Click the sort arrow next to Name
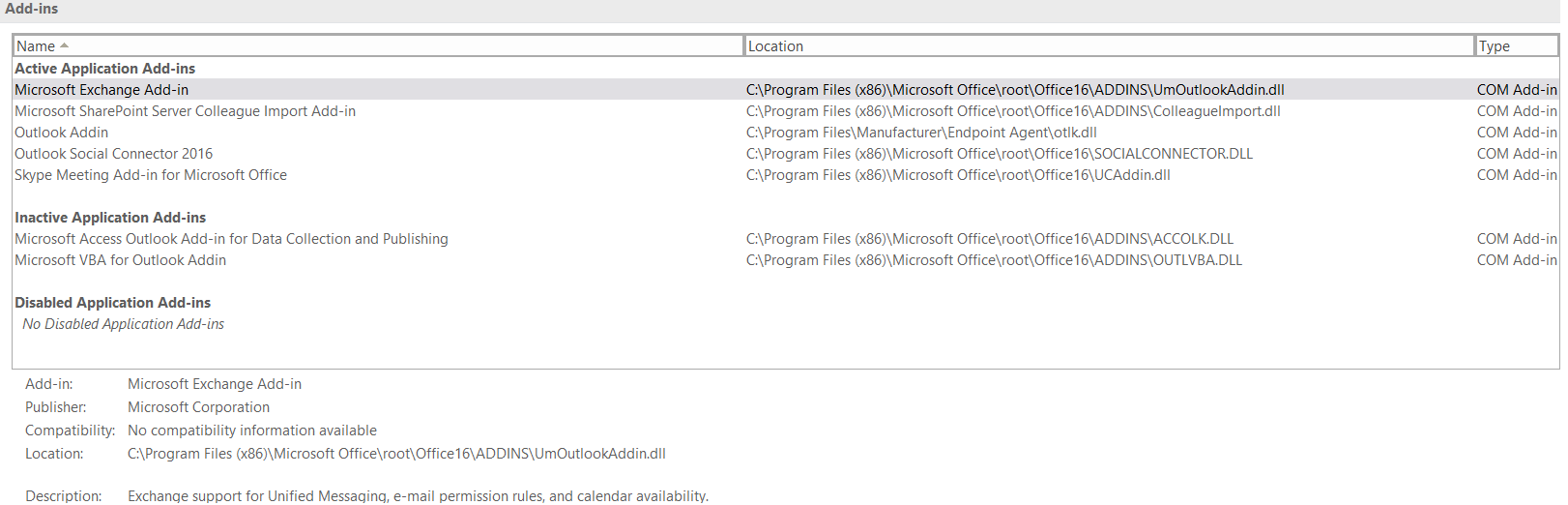Image resolution: width=1568 pixels, height=505 pixels. point(64,45)
